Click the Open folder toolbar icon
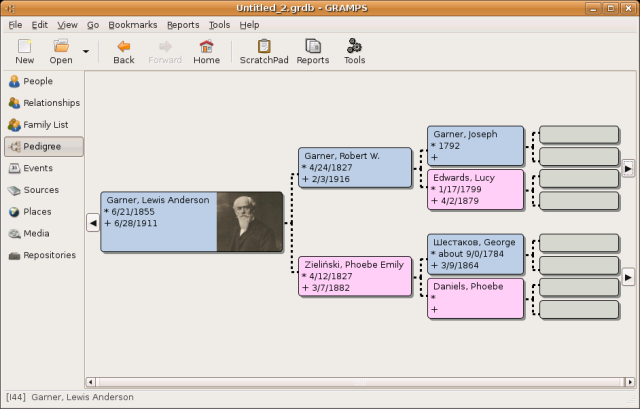 point(61,46)
